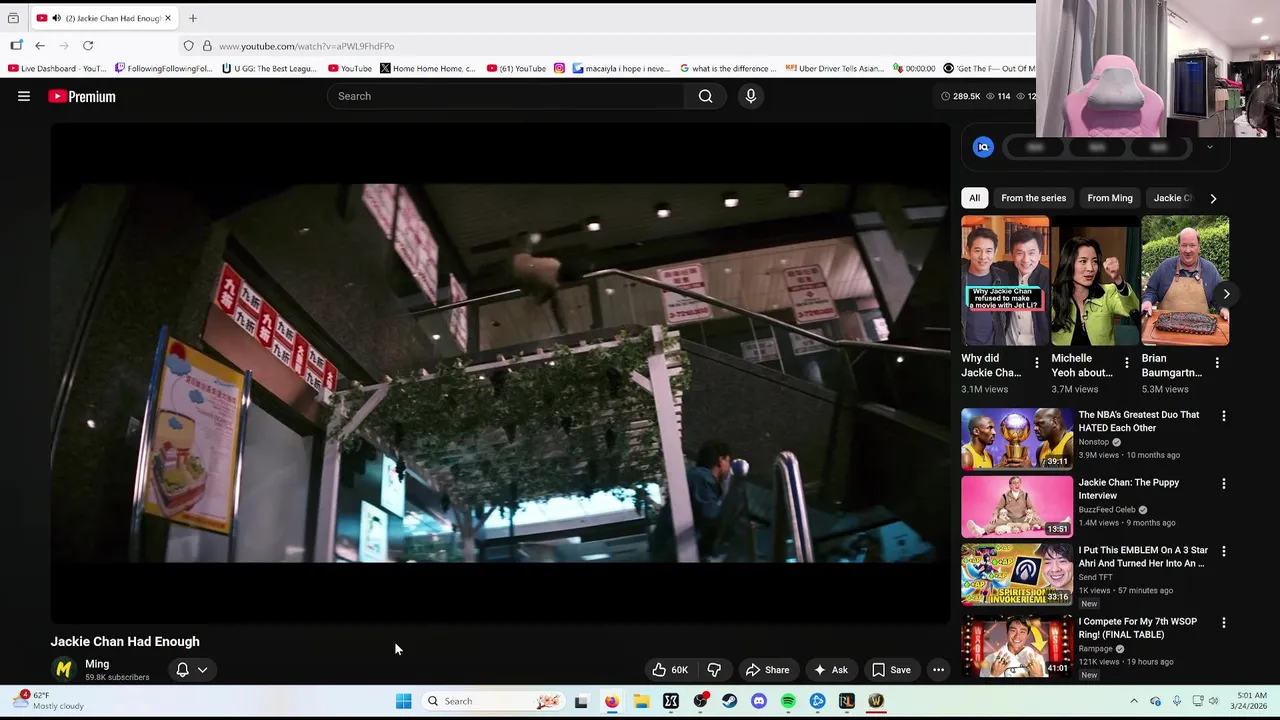Open the U.GG bookmark
This screenshot has height=720, width=1280.
(268, 68)
